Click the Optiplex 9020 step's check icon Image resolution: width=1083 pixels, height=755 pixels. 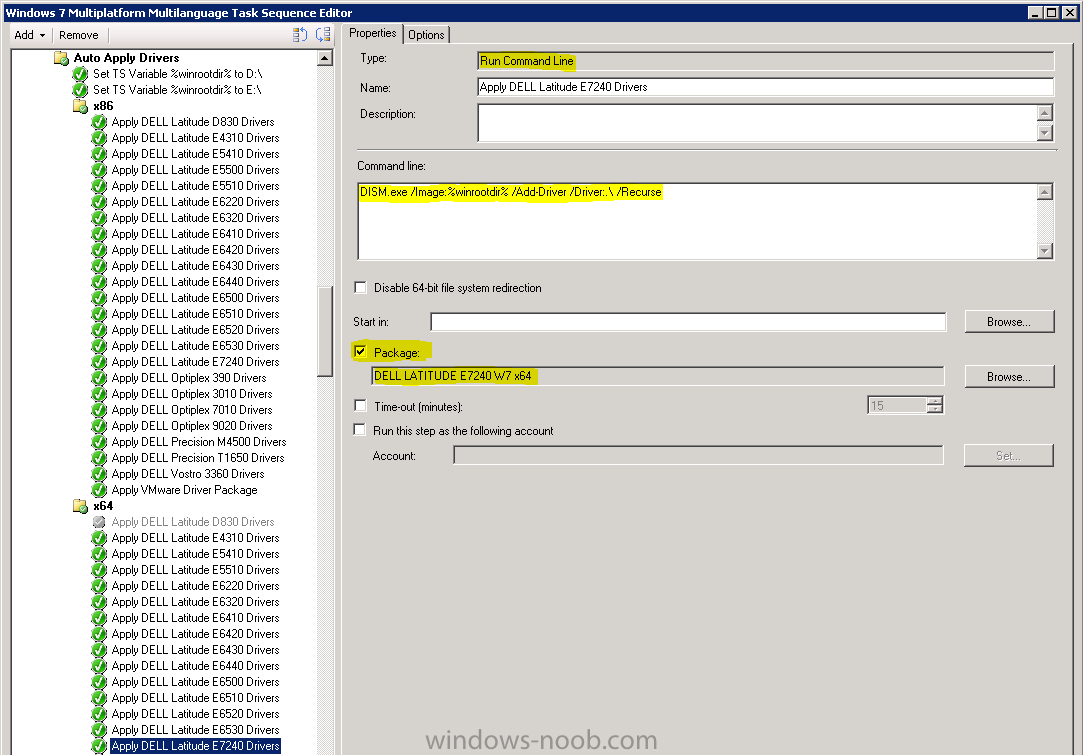tap(99, 426)
